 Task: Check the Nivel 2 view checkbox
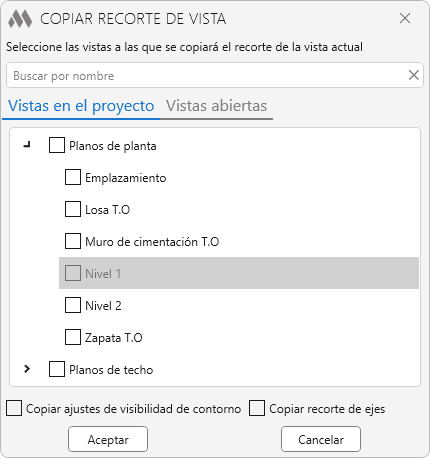pyautogui.click(x=73, y=305)
